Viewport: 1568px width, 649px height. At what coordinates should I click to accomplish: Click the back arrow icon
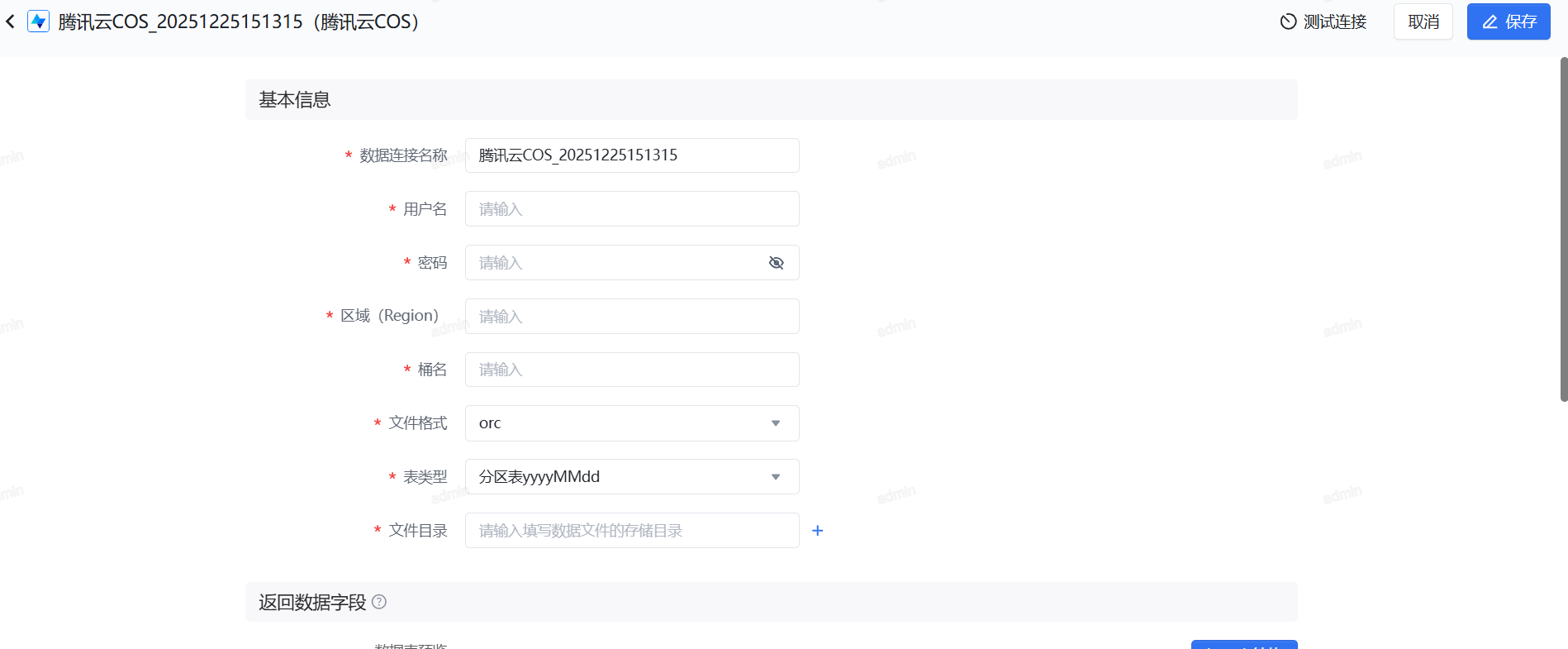coord(11,21)
